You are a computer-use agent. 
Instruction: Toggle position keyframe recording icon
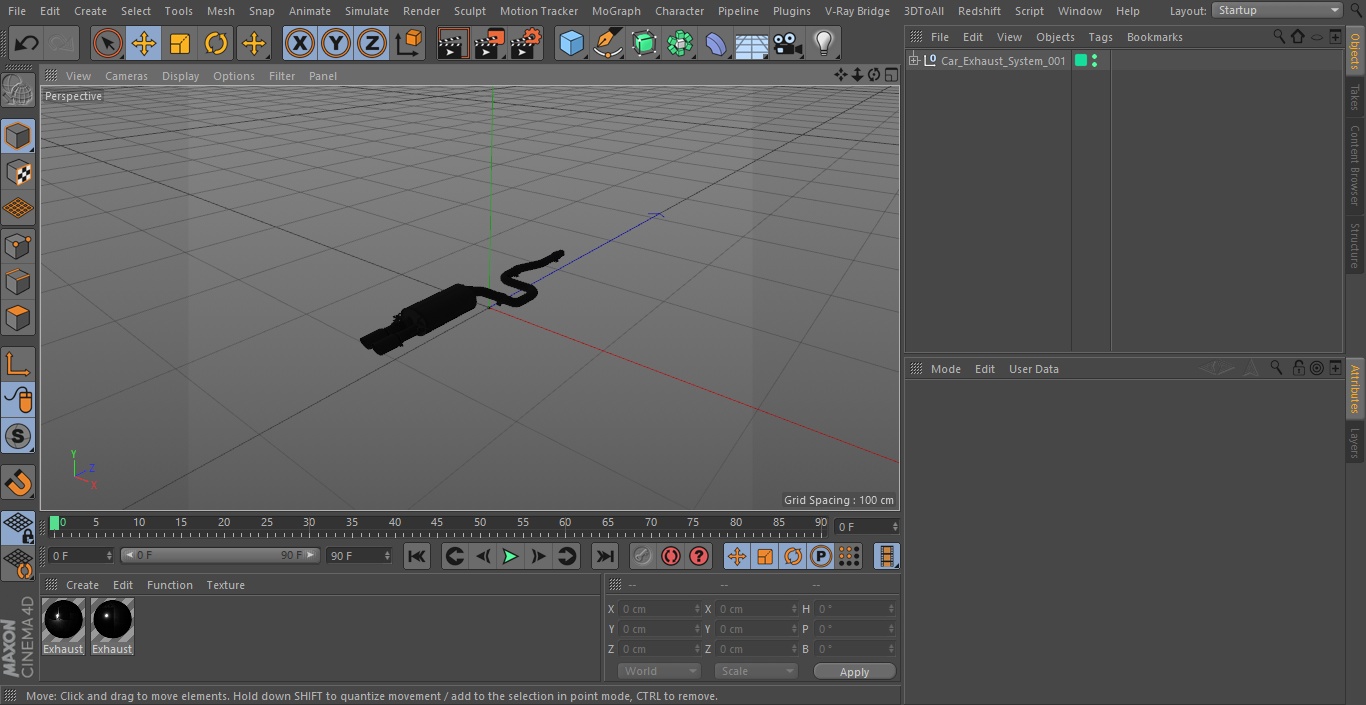click(737, 556)
